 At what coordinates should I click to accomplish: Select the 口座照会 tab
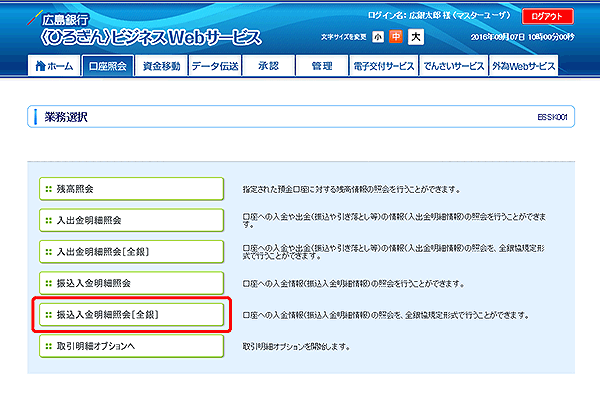point(108,66)
